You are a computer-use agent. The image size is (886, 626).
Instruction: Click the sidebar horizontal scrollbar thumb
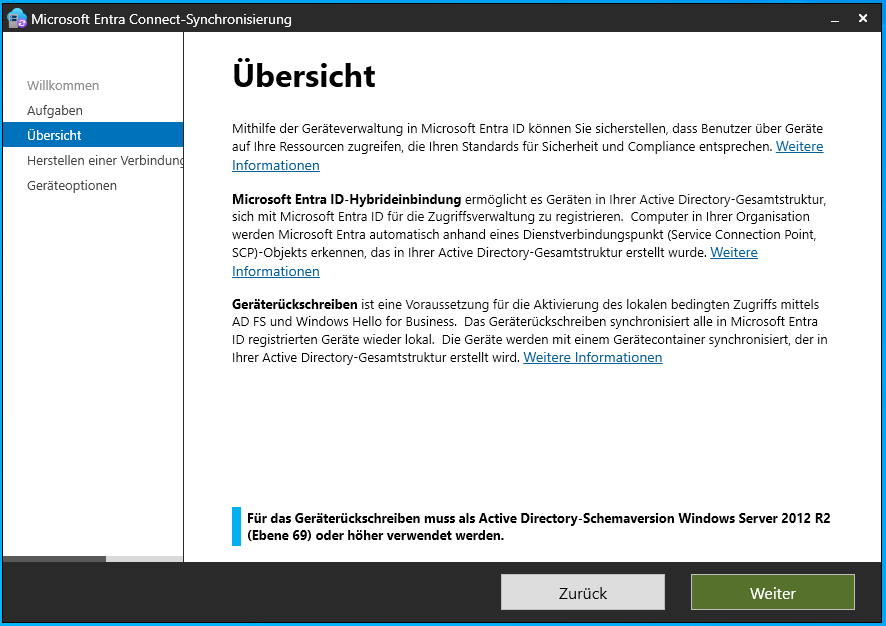[x=54, y=558]
